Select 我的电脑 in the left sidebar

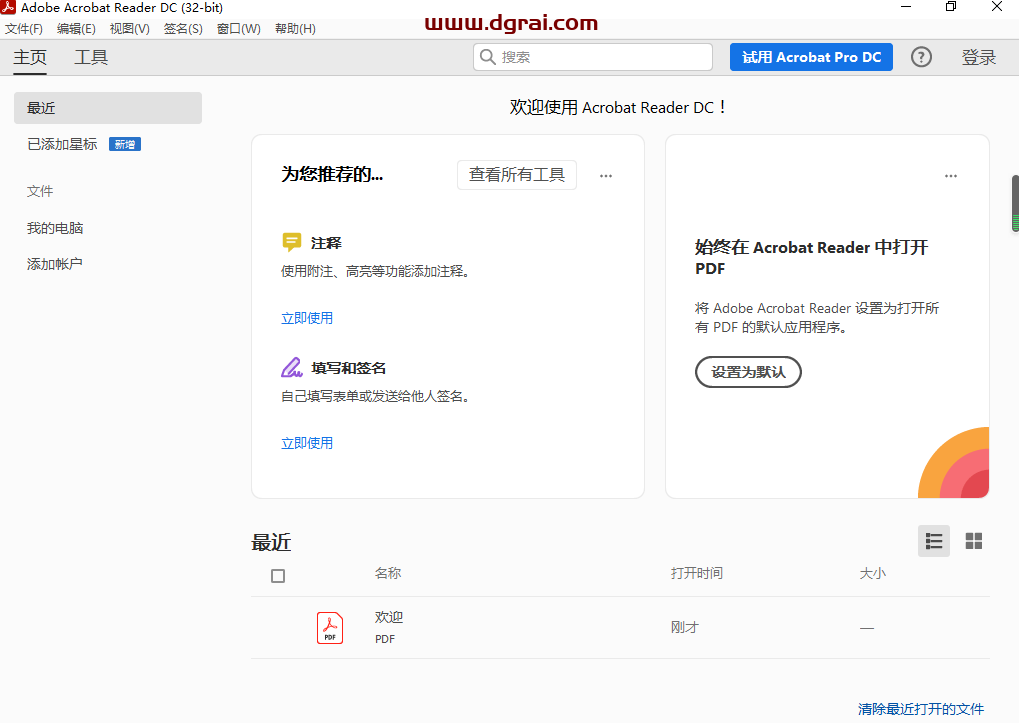[x=55, y=228]
